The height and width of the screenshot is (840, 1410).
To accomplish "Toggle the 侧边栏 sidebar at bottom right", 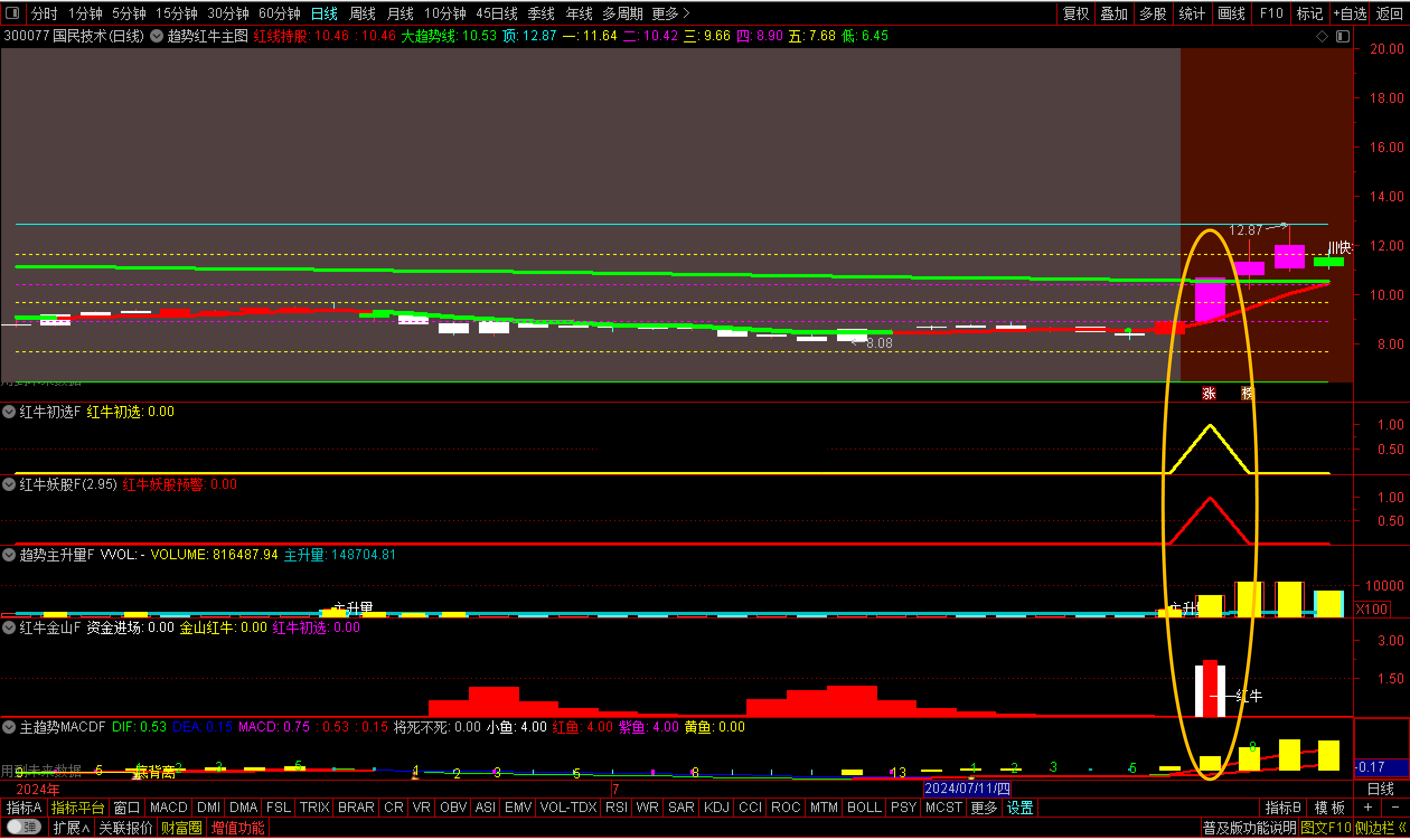I will click(1380, 828).
